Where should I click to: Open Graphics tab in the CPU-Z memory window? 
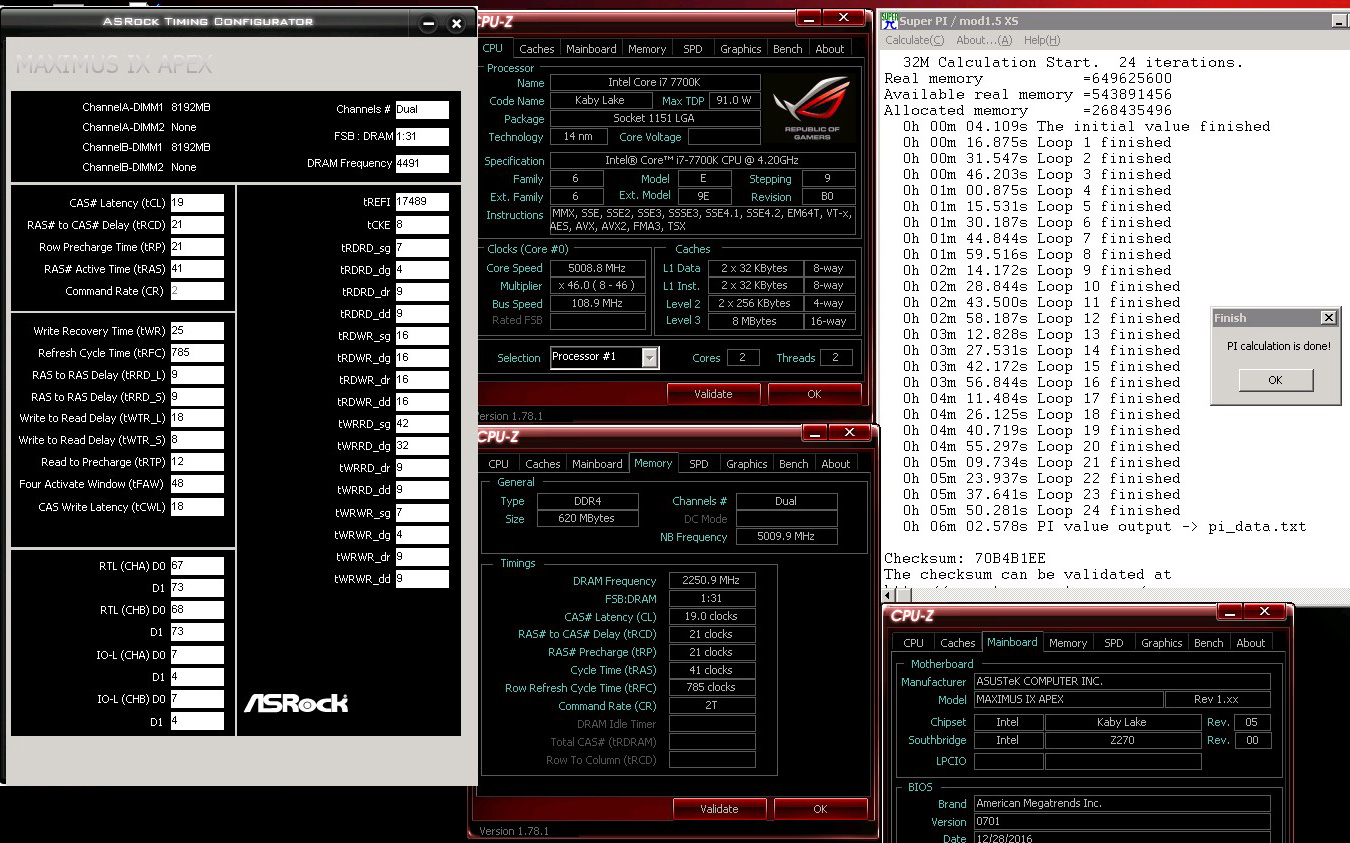[747, 464]
